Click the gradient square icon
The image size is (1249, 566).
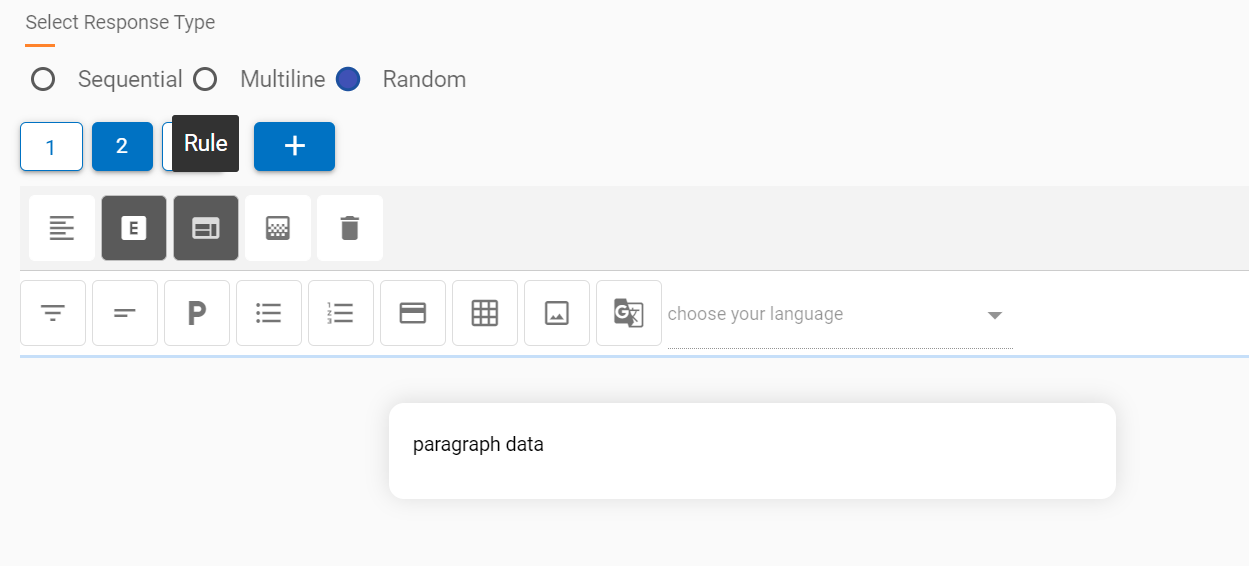click(278, 228)
